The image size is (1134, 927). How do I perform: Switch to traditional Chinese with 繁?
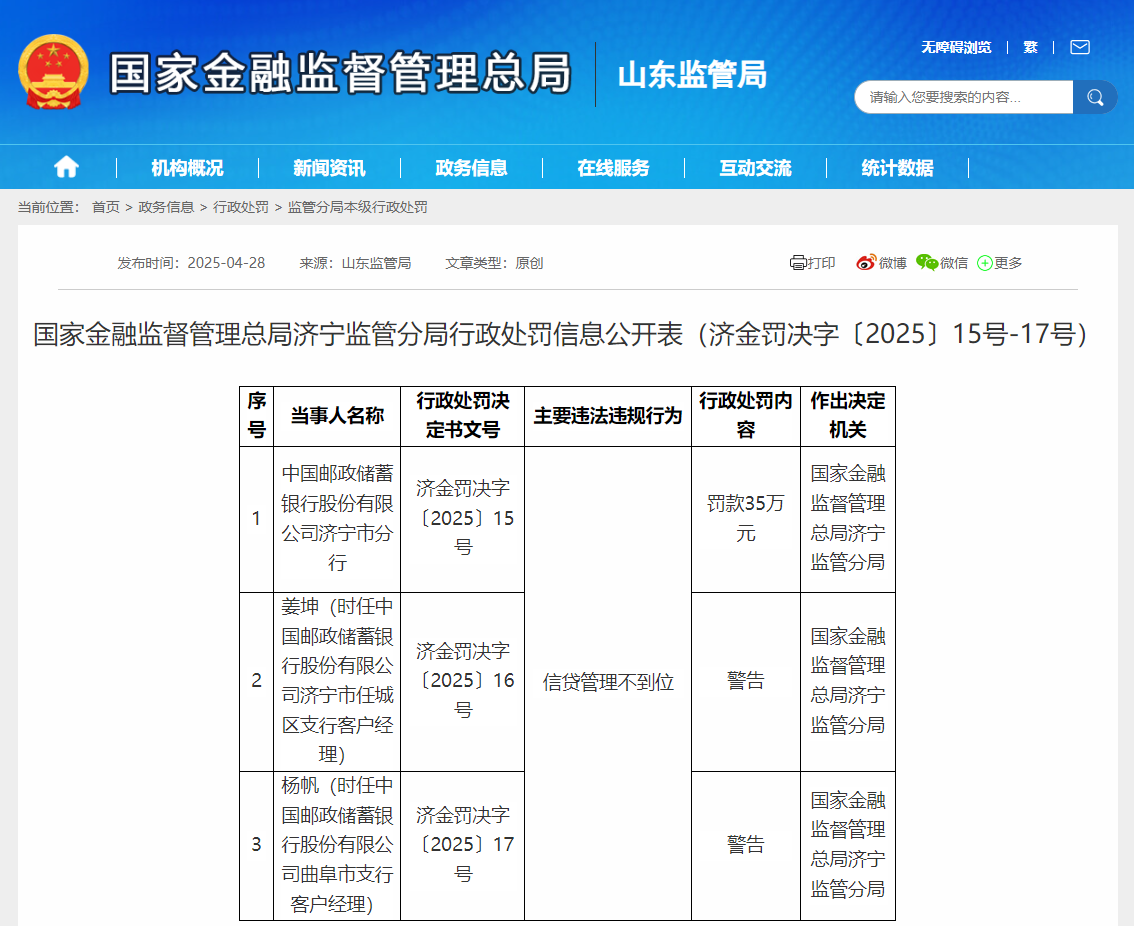click(x=1031, y=48)
